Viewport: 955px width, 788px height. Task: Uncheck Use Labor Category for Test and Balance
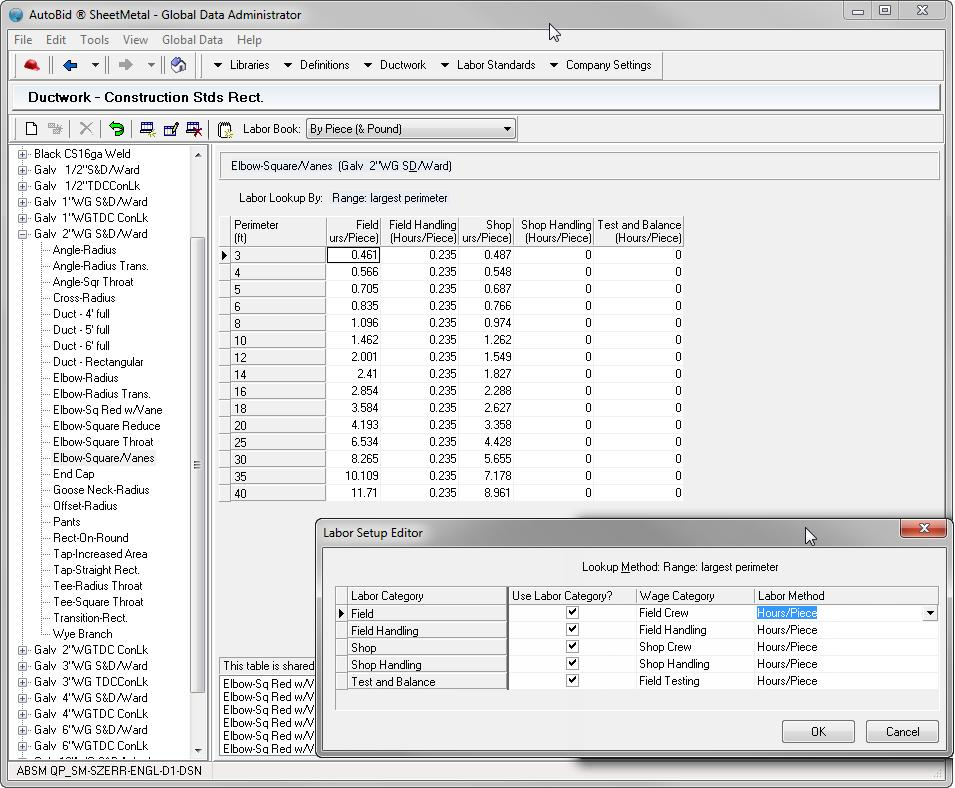pos(572,681)
